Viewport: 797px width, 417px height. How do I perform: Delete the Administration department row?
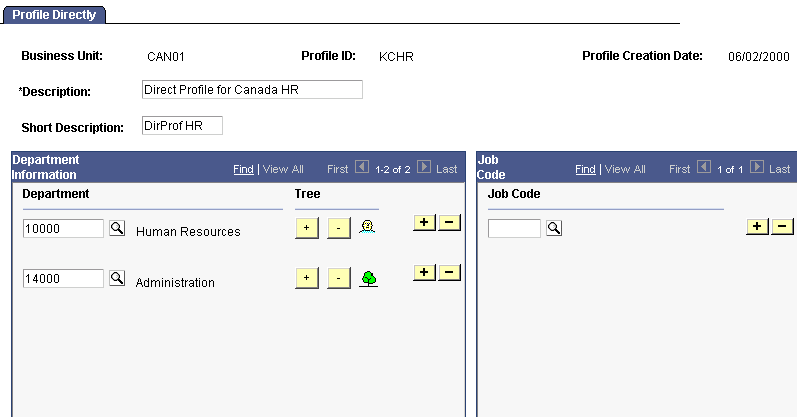[449, 273]
